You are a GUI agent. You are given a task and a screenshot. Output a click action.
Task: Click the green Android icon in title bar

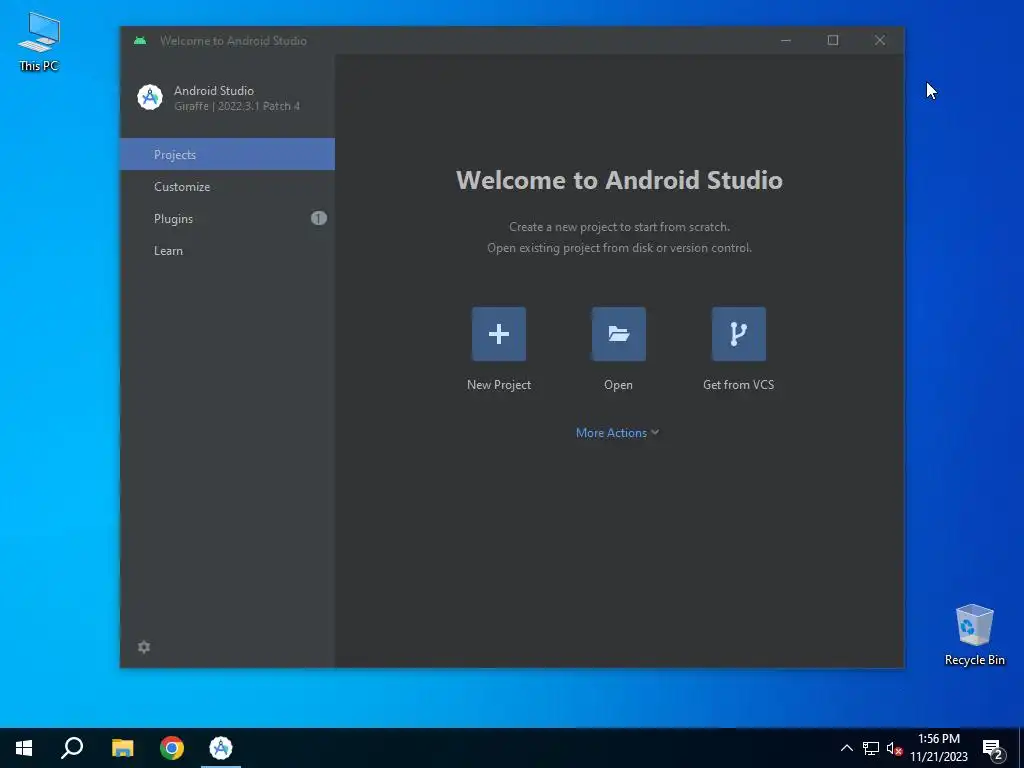click(x=140, y=40)
